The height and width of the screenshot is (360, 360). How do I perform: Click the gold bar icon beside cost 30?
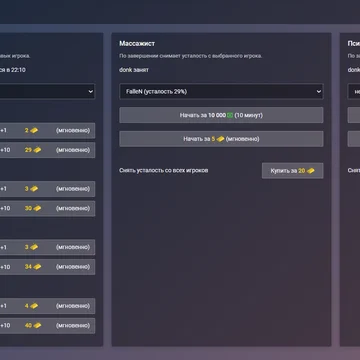[x=37, y=208]
